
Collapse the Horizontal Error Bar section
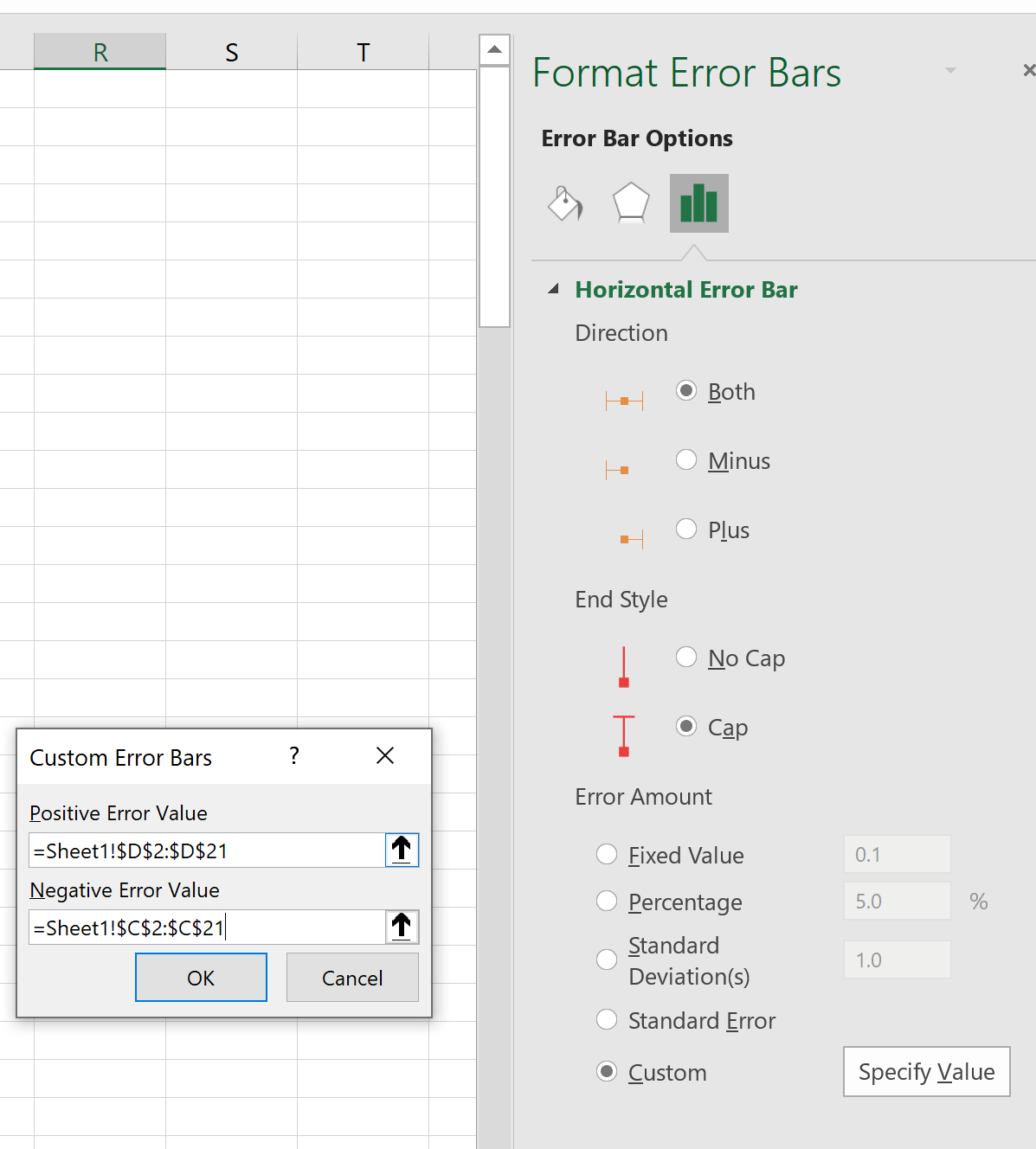pos(554,289)
